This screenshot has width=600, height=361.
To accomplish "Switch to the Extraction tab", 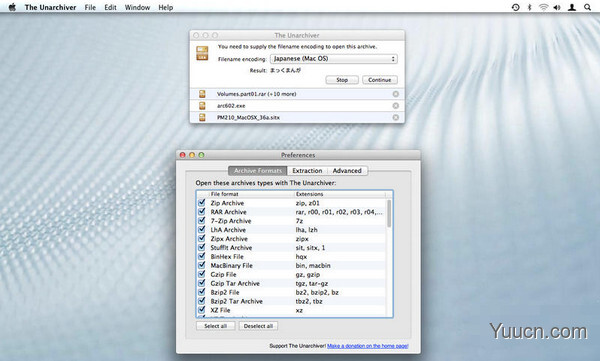I will point(307,171).
